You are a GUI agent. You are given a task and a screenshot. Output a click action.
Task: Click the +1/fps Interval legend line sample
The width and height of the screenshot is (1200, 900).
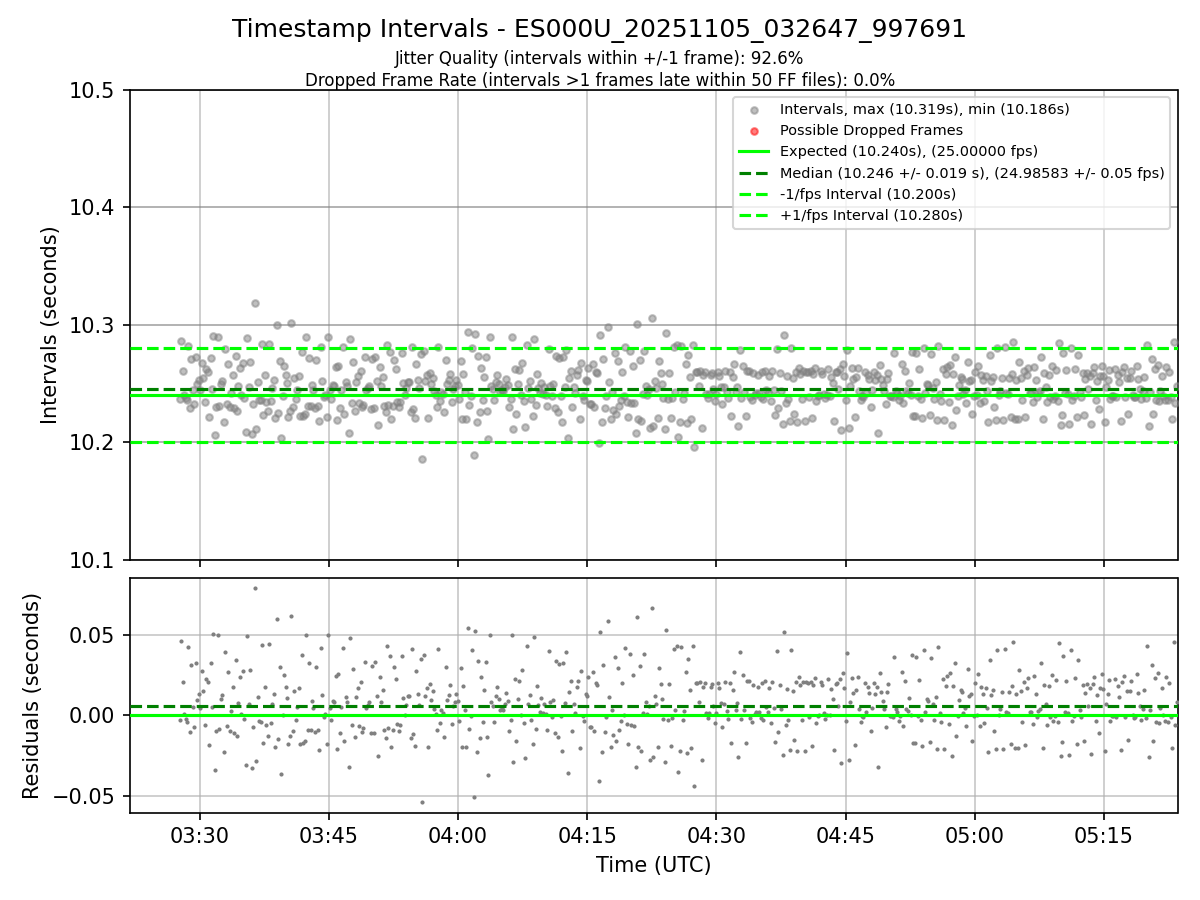(755, 215)
